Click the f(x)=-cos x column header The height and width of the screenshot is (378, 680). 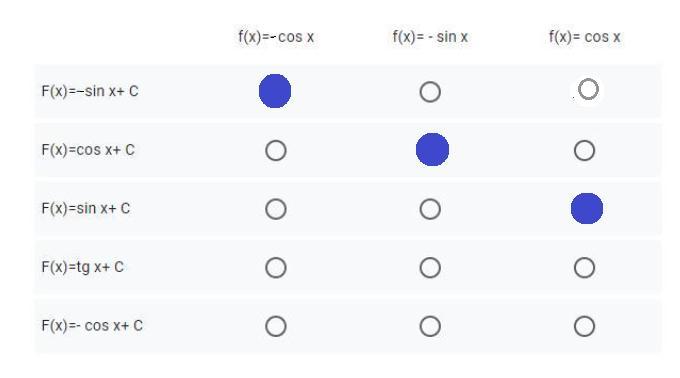[276, 37]
